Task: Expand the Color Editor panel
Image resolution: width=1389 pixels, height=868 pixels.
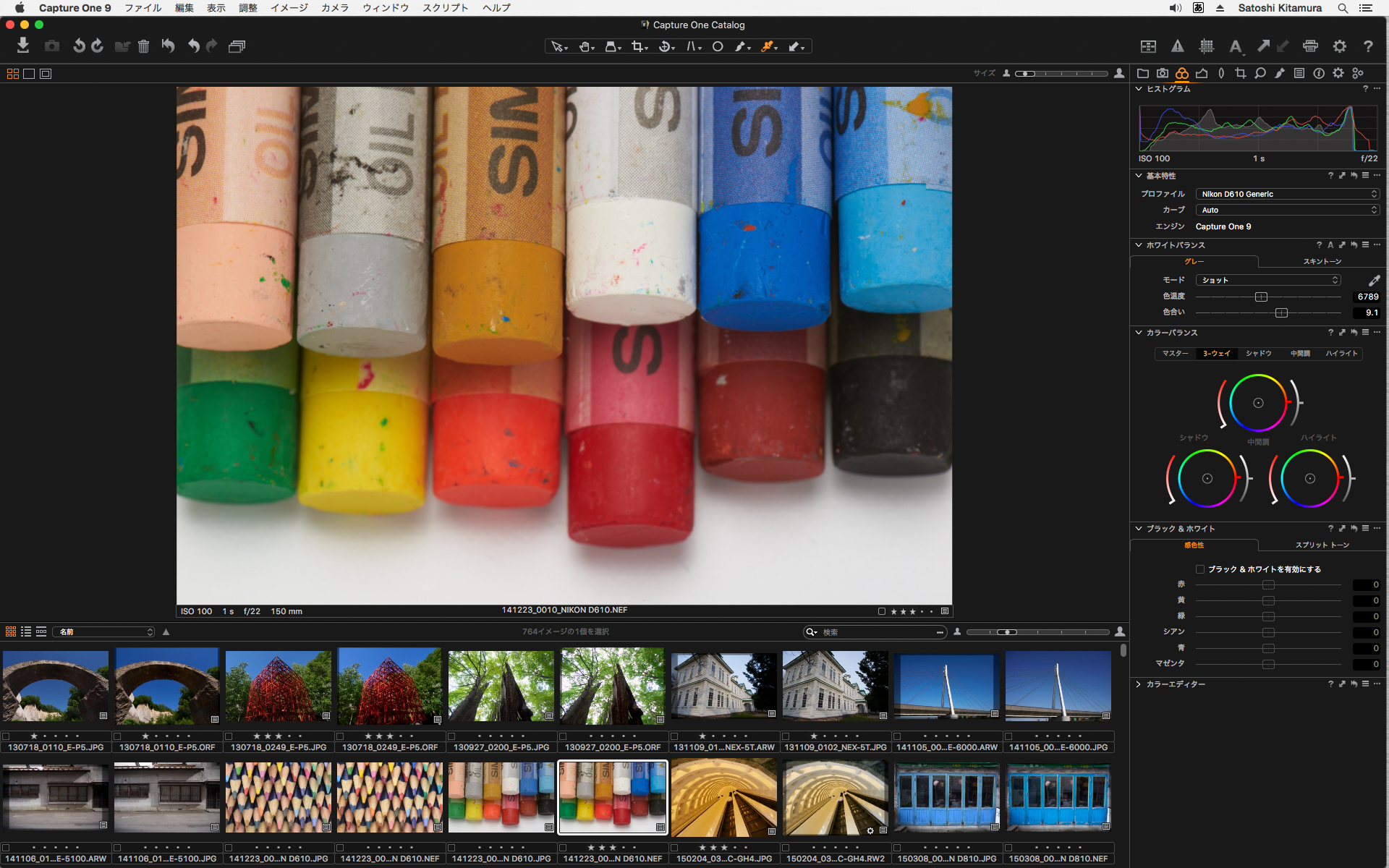Action: pyautogui.click(x=1139, y=684)
